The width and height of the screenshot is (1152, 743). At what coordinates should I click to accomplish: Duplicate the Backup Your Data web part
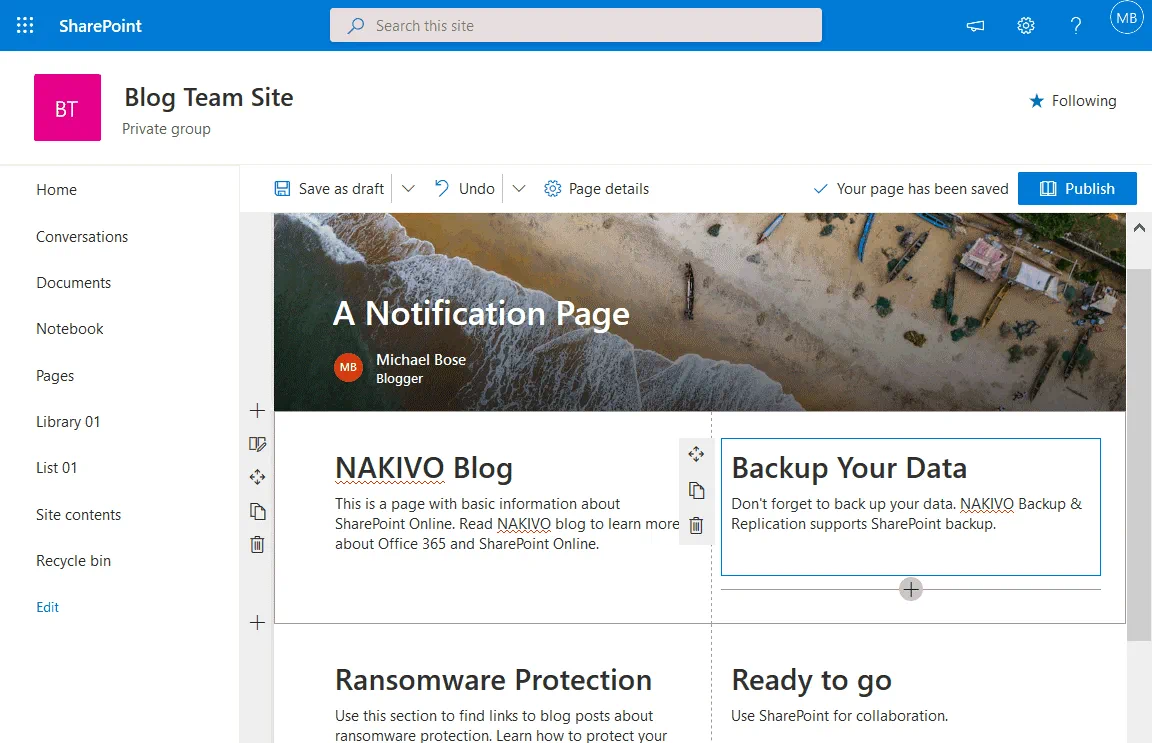pos(696,490)
